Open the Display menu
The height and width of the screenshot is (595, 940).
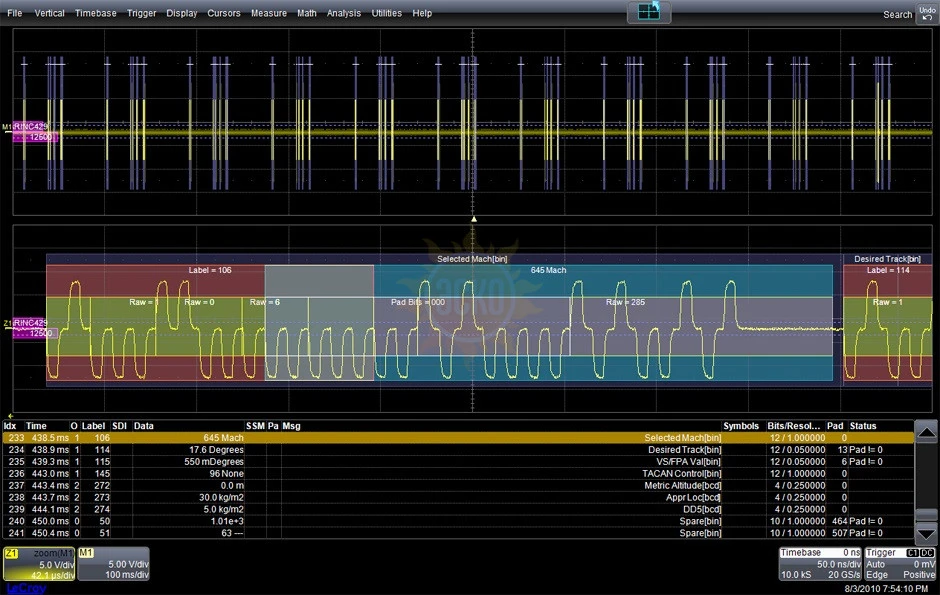coord(182,13)
